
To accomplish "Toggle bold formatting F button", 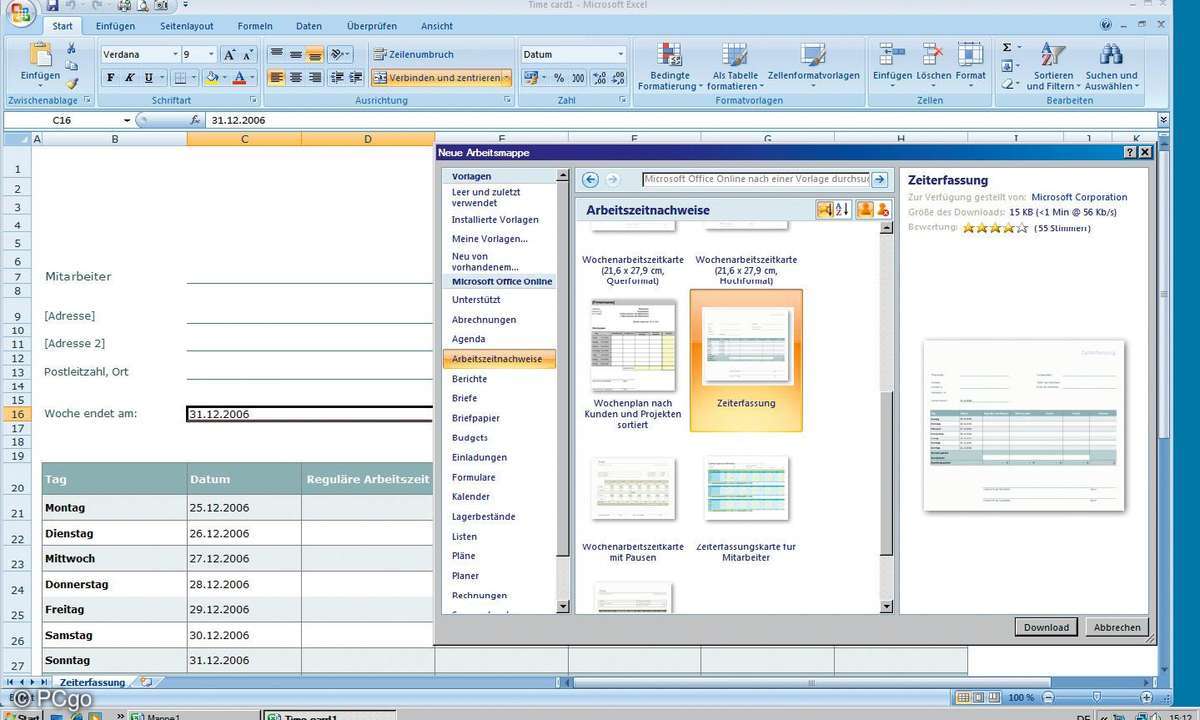I will click(x=110, y=78).
